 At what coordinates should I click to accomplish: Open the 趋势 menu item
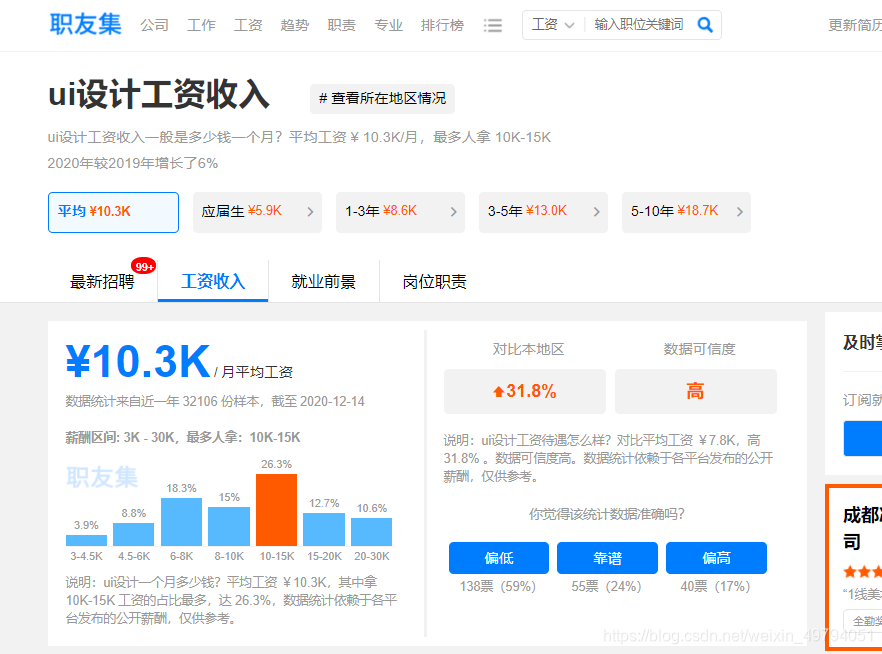294,25
